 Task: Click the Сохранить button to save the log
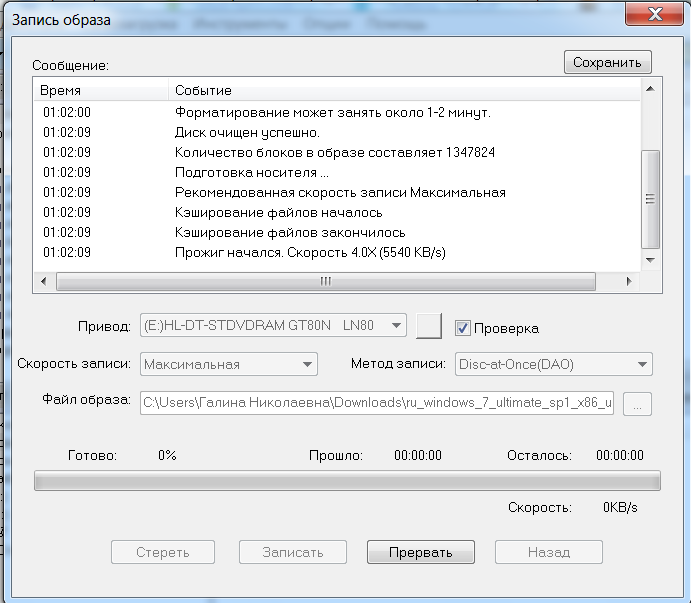pyautogui.click(x=607, y=62)
